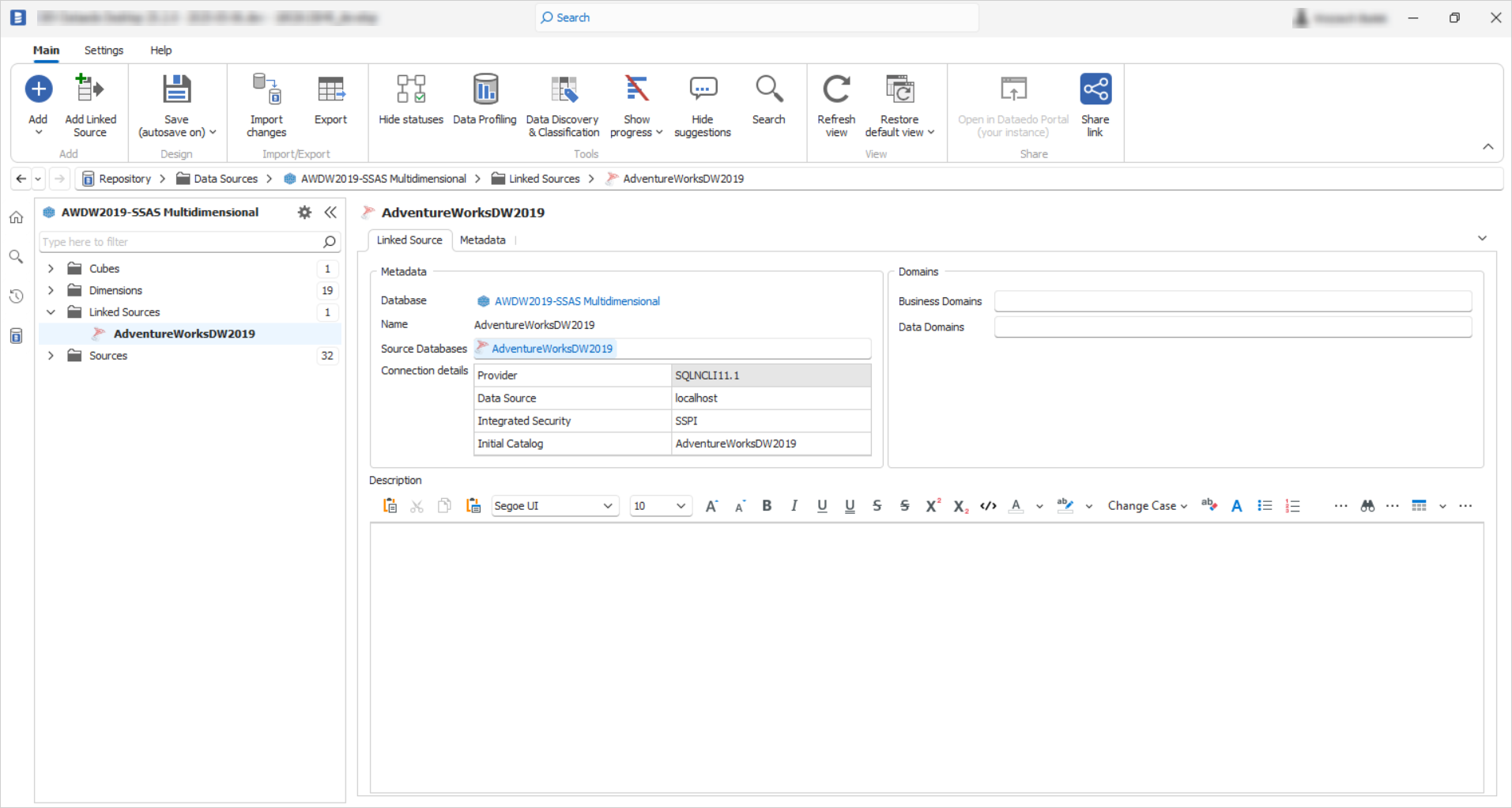This screenshot has height=808, width=1512.
Task: Switch to the Main ribbon tab
Action: (46, 50)
